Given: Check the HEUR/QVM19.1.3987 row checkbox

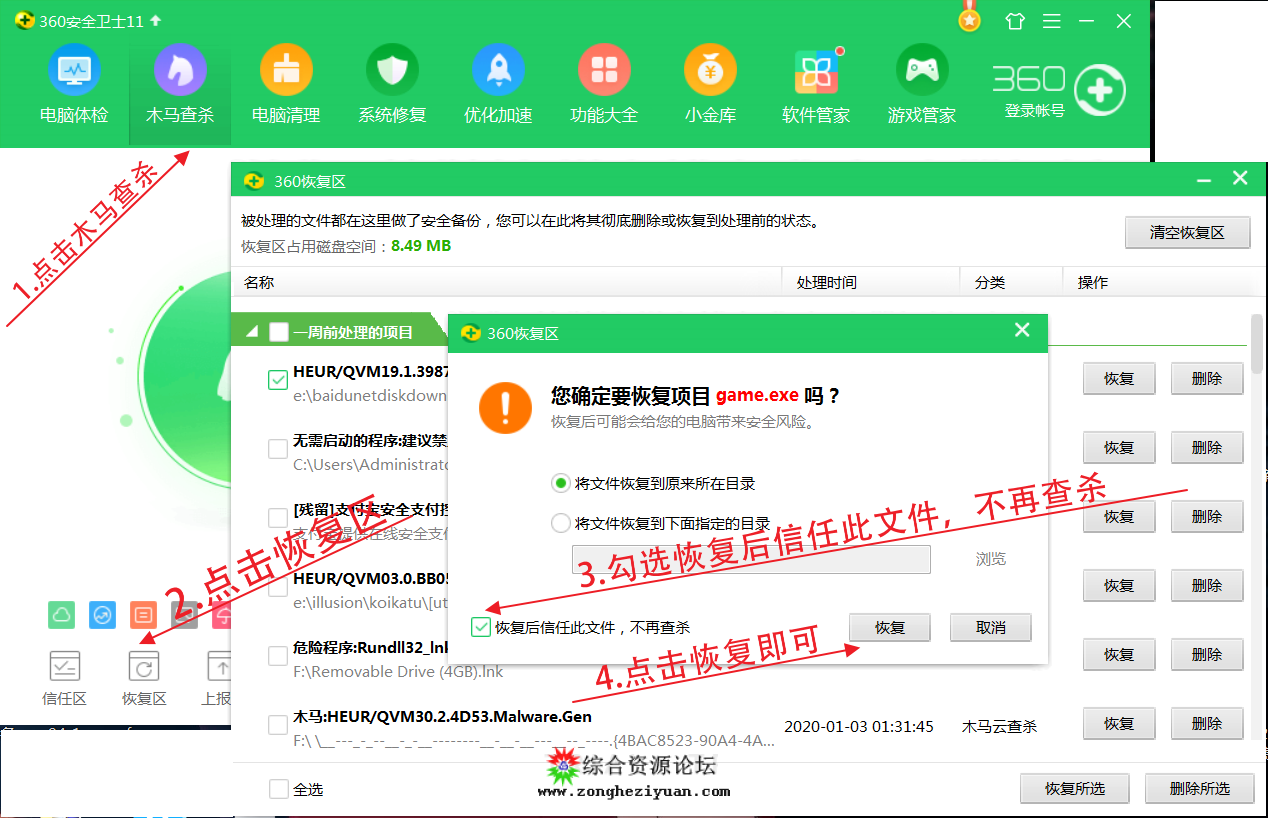Looking at the screenshot, I should click(x=278, y=380).
